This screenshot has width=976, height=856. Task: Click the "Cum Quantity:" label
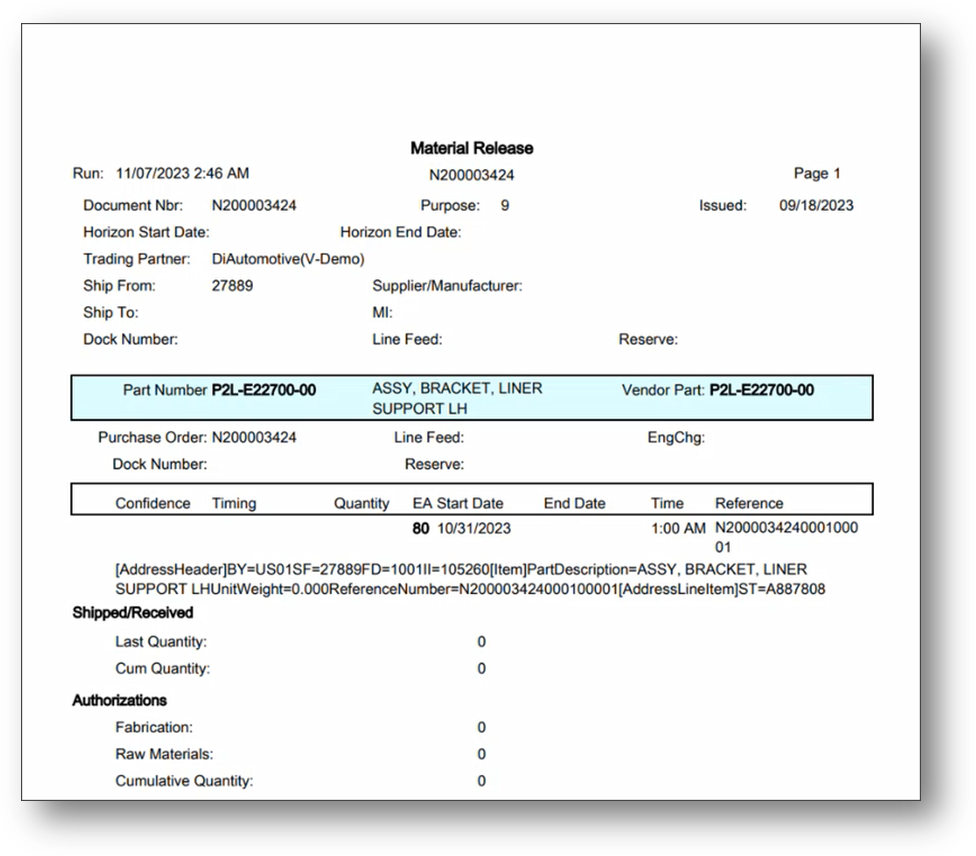pos(162,669)
